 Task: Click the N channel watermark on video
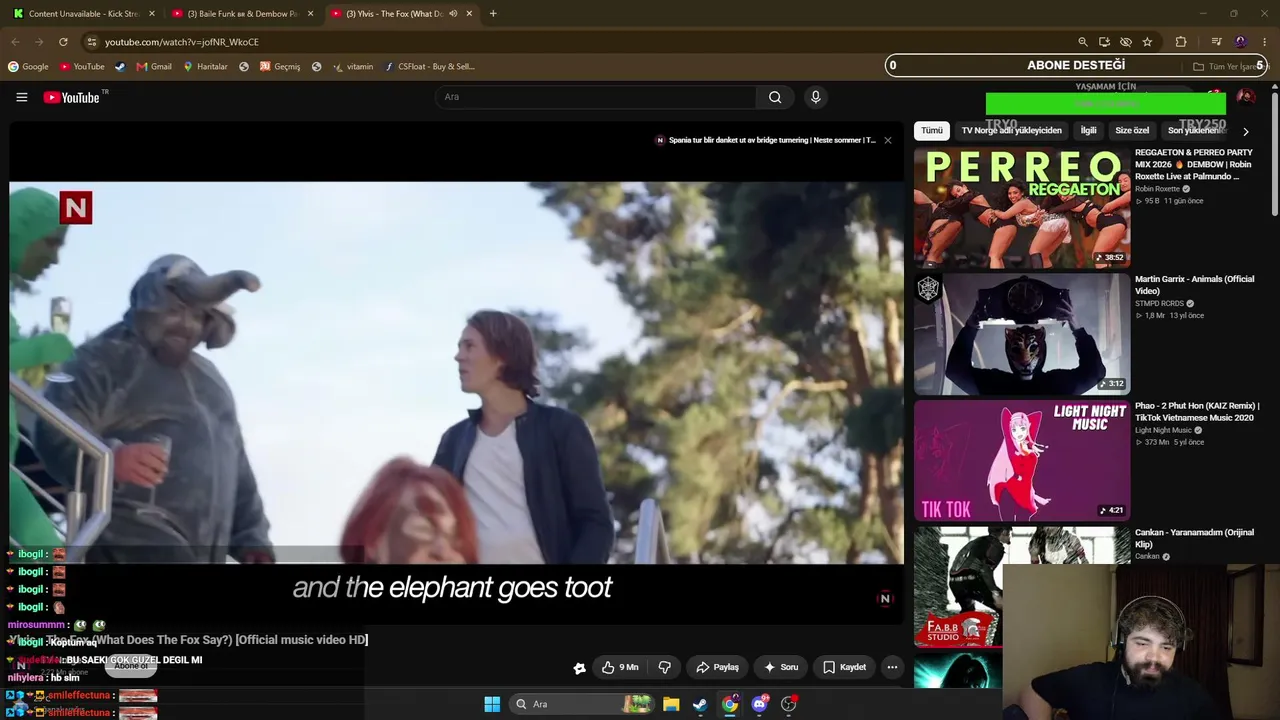(884, 599)
